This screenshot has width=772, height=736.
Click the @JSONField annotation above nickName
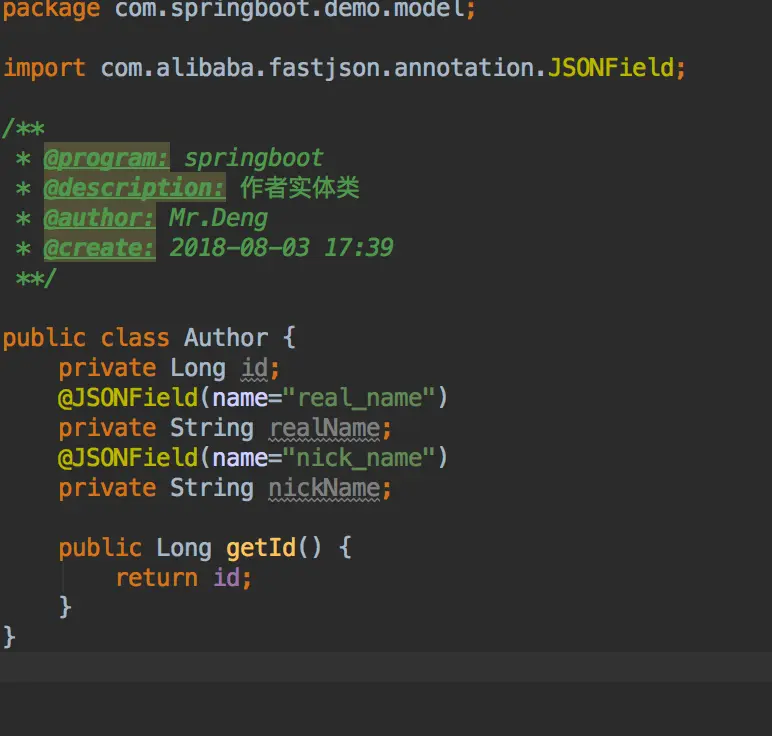coord(128,458)
